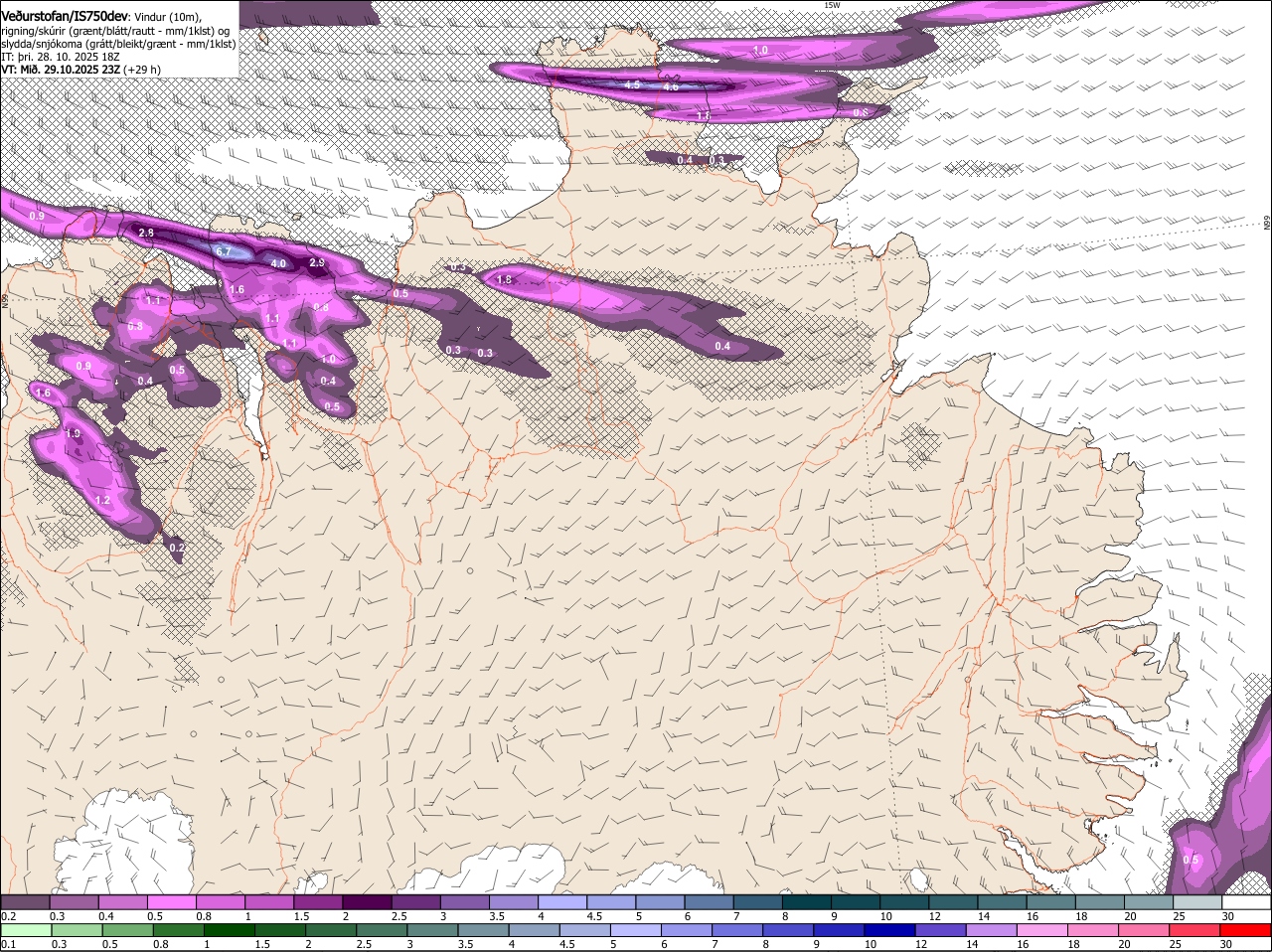This screenshot has height=952, width=1272.
Task: Click the snow legend swatch between 25 and 30
Action: 1196,902
